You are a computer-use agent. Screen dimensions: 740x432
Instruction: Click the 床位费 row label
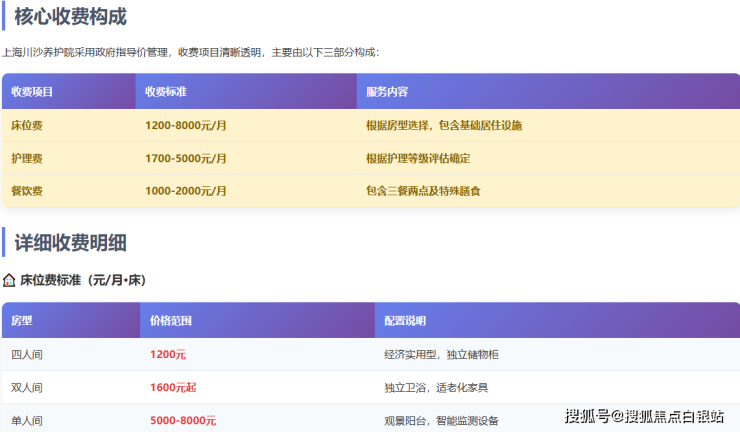point(27,125)
